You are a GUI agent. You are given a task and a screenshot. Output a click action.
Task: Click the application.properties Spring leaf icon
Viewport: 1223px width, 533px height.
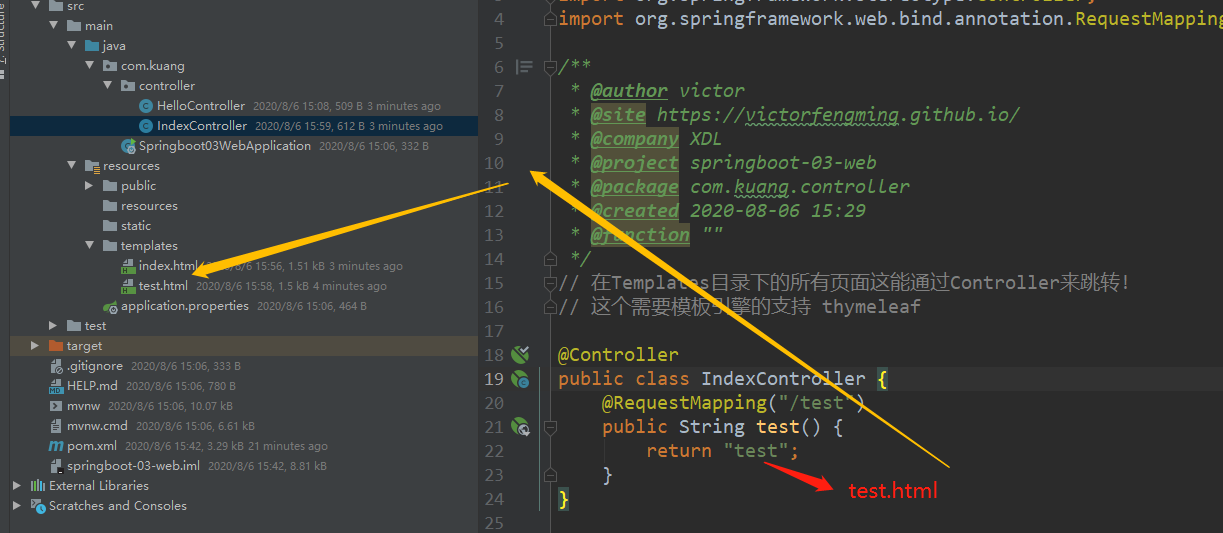[x=111, y=306]
